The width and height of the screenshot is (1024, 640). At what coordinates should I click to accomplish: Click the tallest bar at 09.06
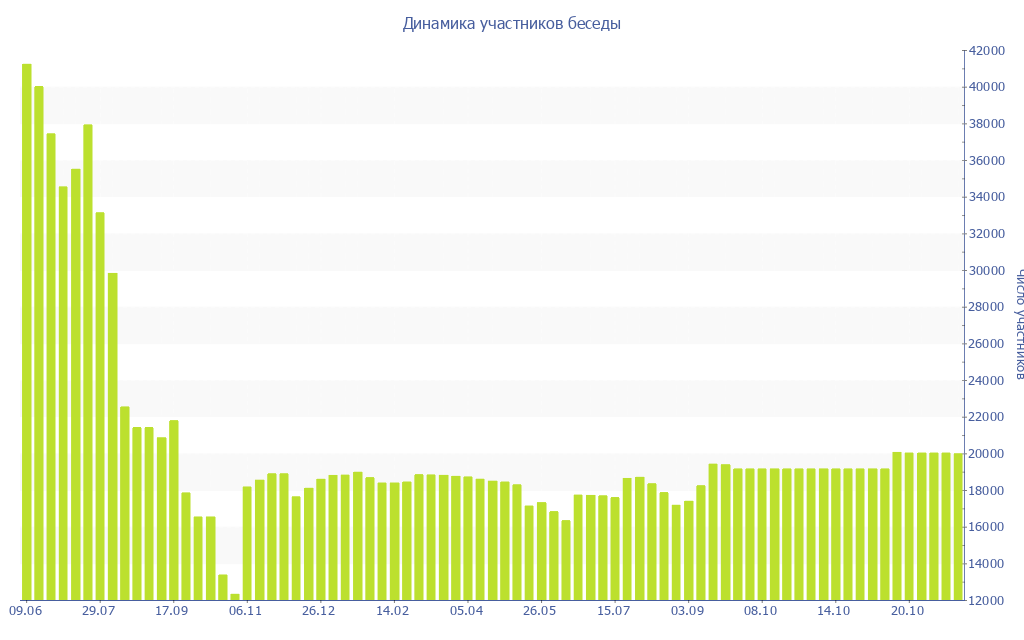(27, 332)
